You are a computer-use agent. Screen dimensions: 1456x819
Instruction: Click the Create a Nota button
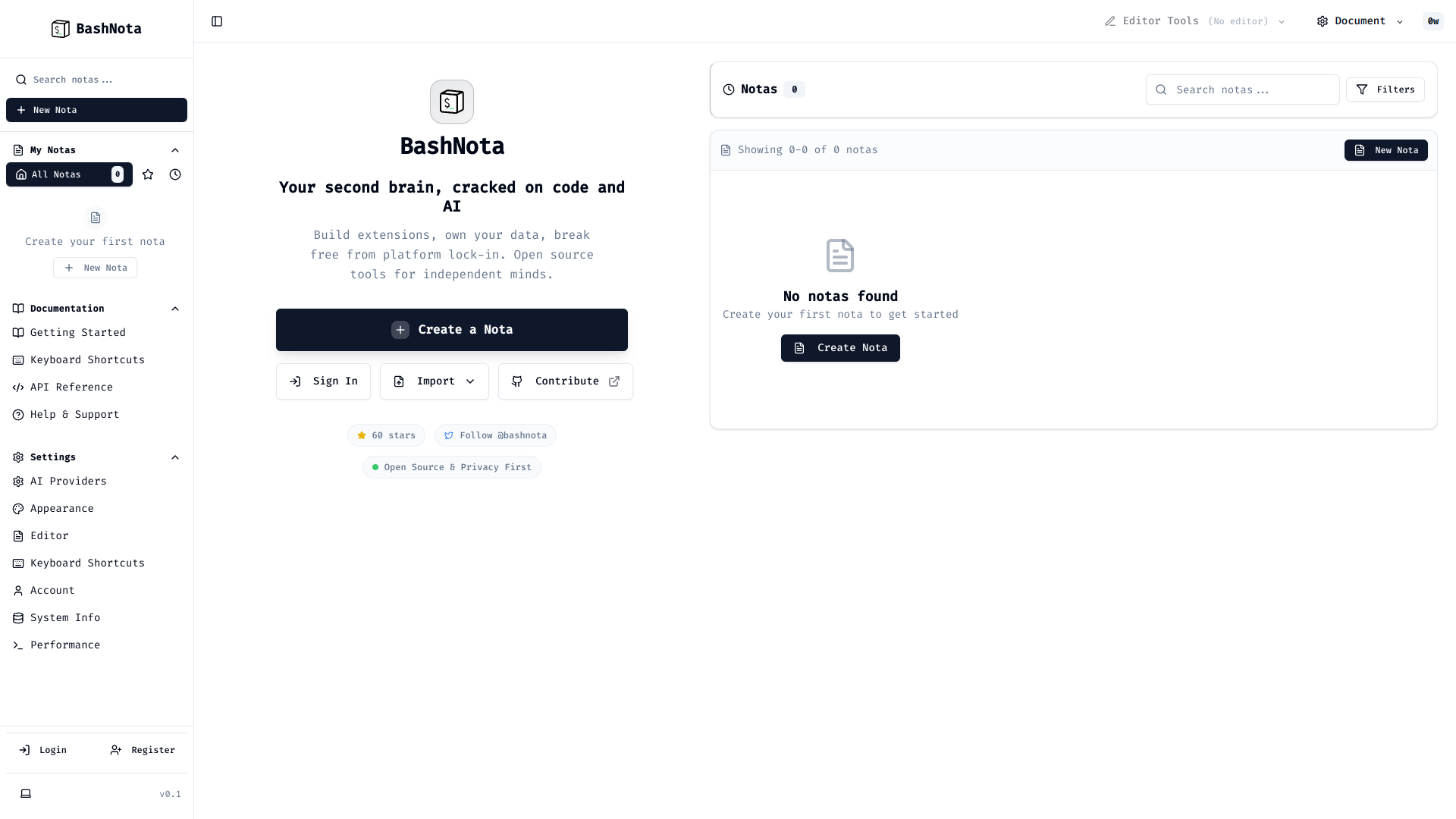coord(452,330)
